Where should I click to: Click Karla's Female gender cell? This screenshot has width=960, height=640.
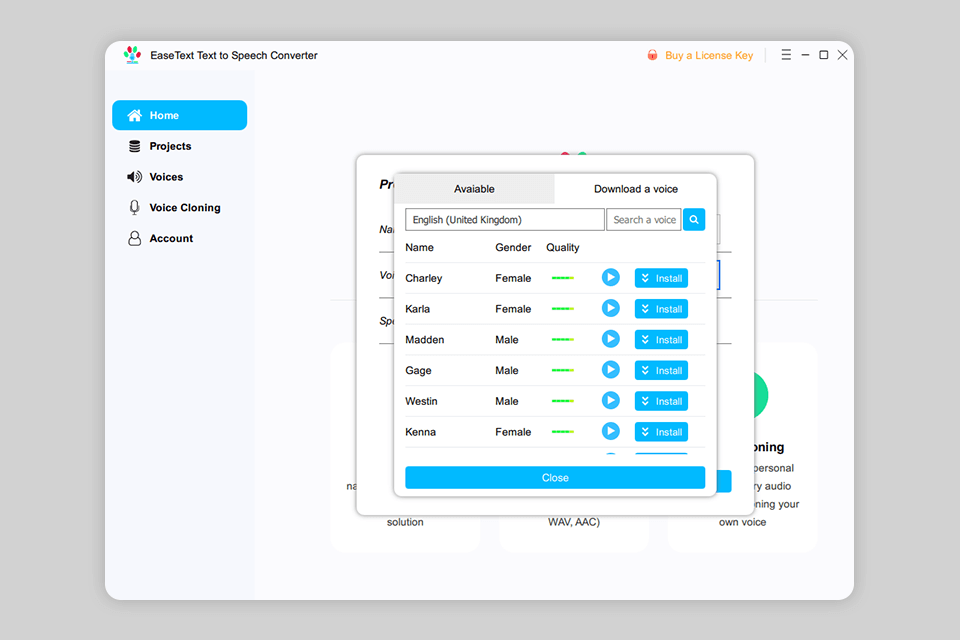pos(513,309)
